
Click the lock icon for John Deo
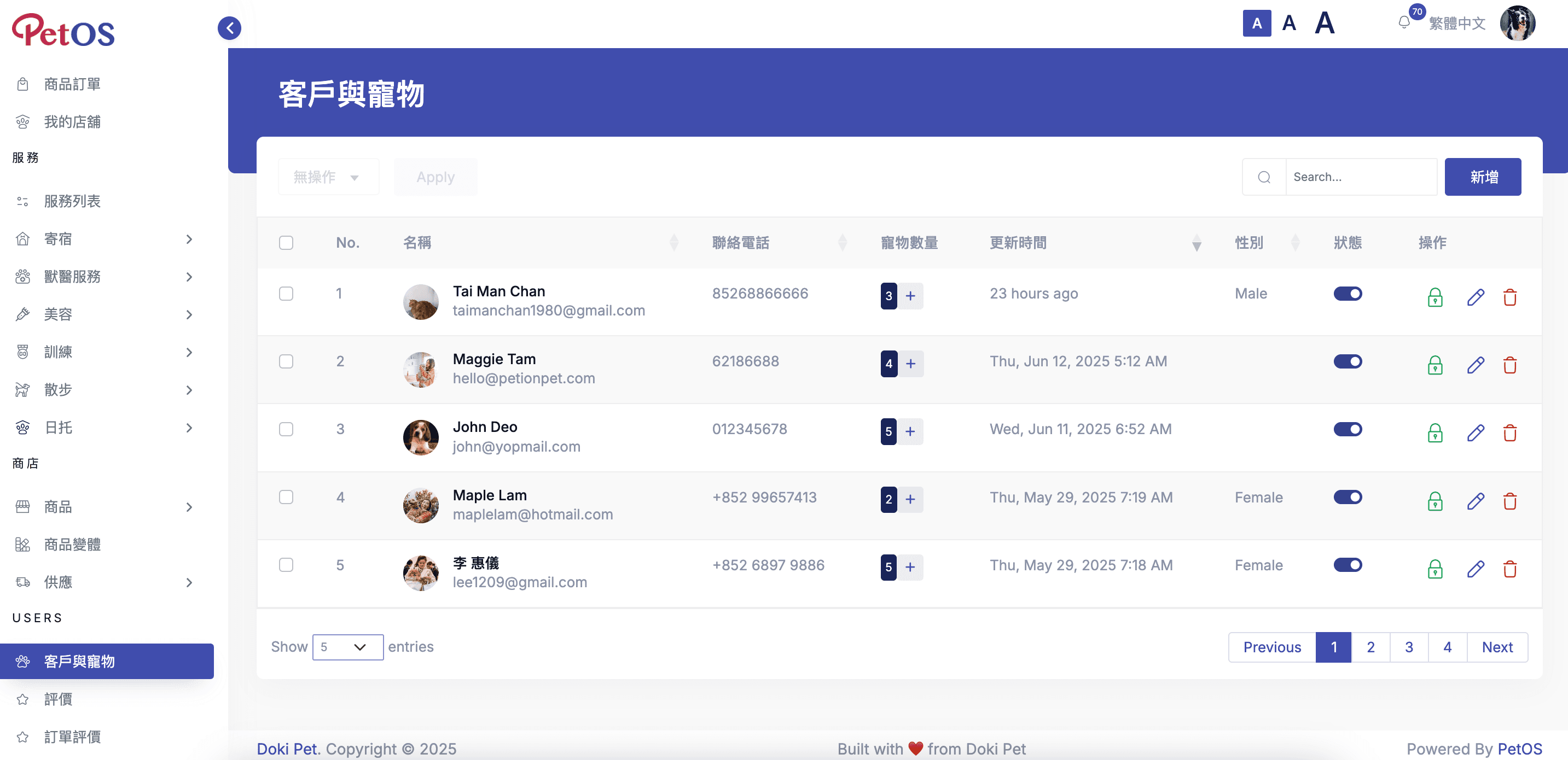click(1435, 432)
